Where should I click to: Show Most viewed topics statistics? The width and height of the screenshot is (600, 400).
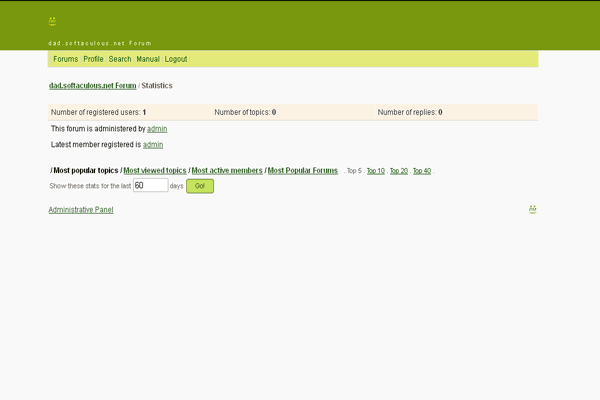[x=155, y=171]
